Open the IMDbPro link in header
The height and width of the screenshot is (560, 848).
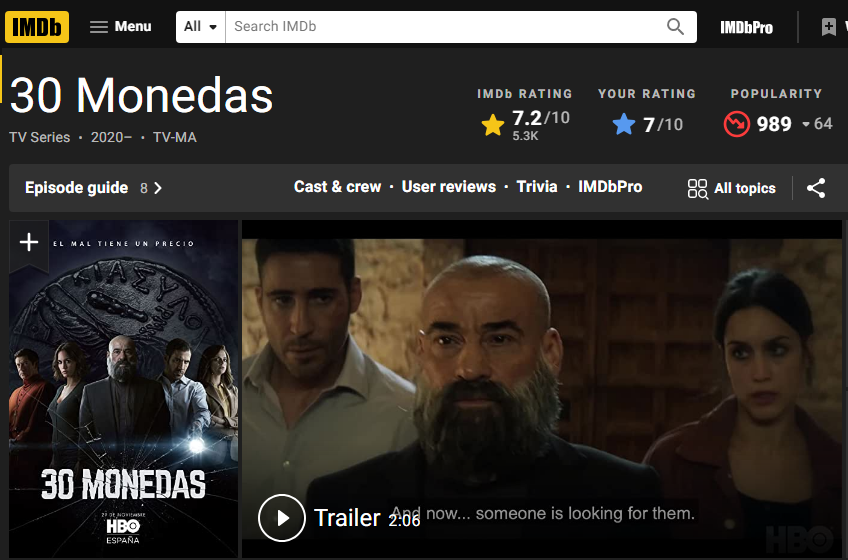(746, 28)
